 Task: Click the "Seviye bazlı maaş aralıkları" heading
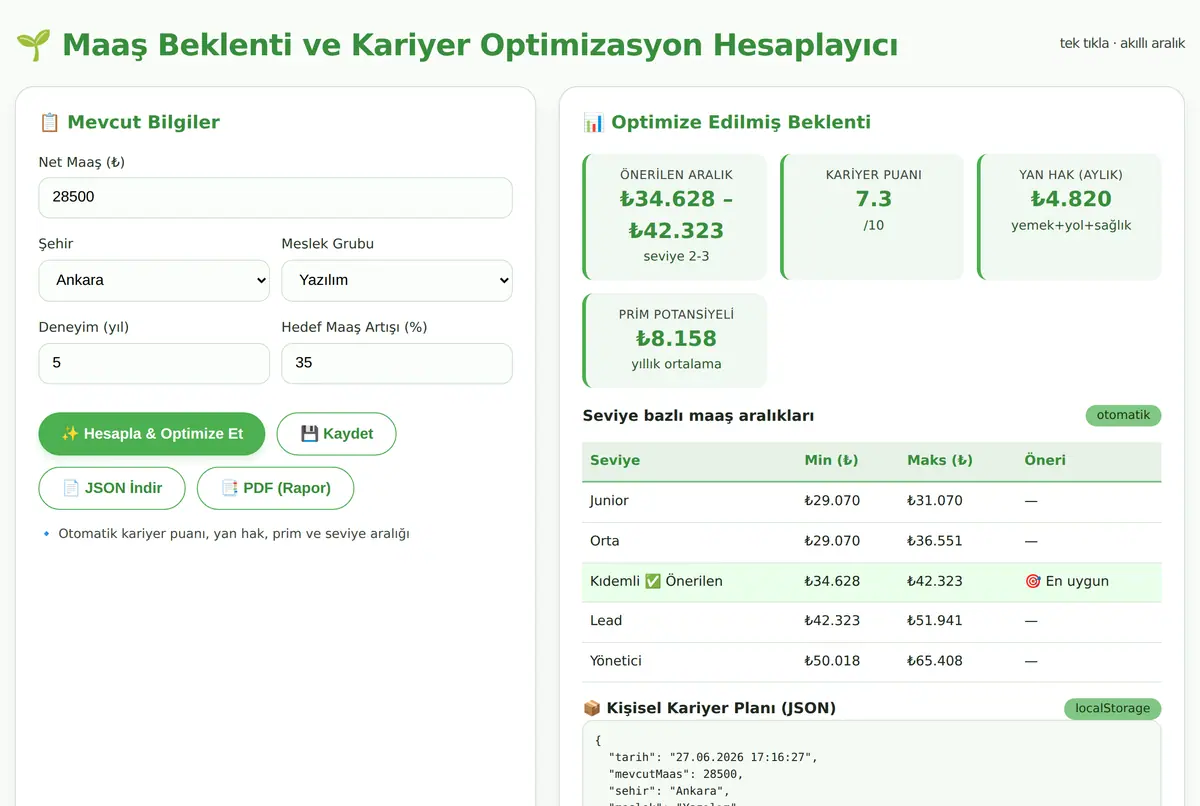(x=698, y=416)
